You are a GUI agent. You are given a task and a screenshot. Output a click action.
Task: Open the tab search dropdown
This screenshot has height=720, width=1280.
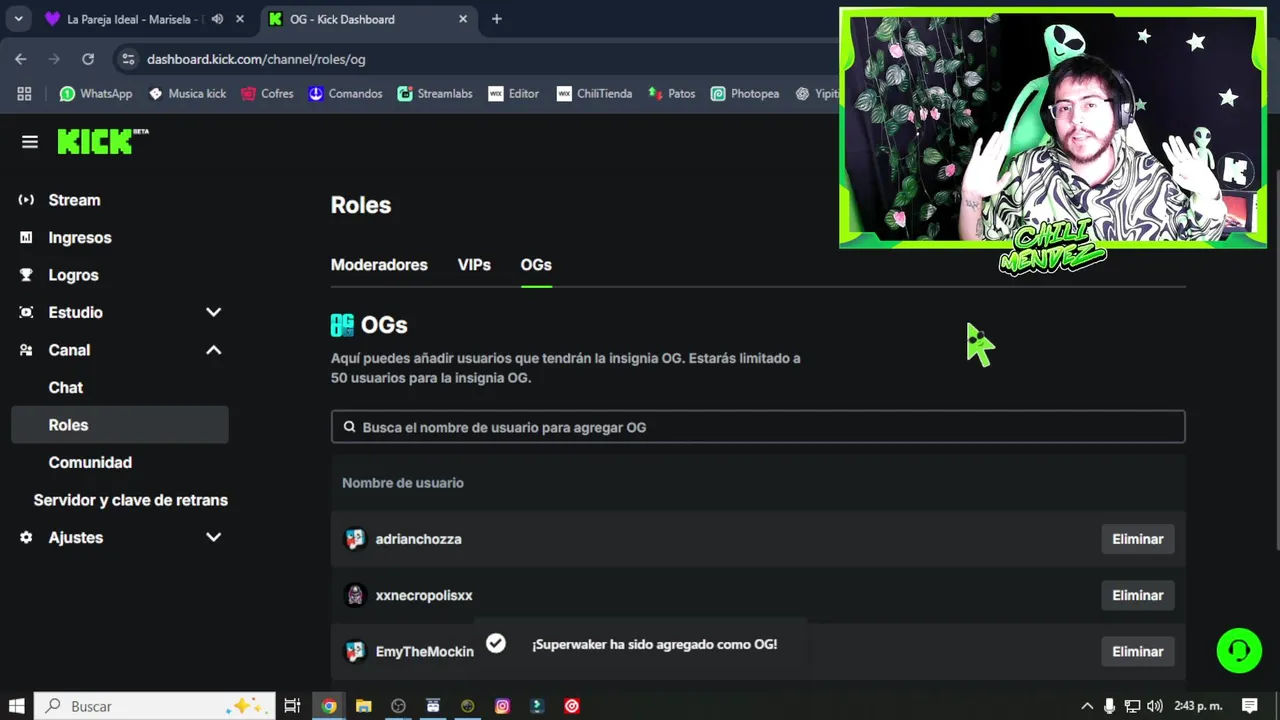(18, 19)
